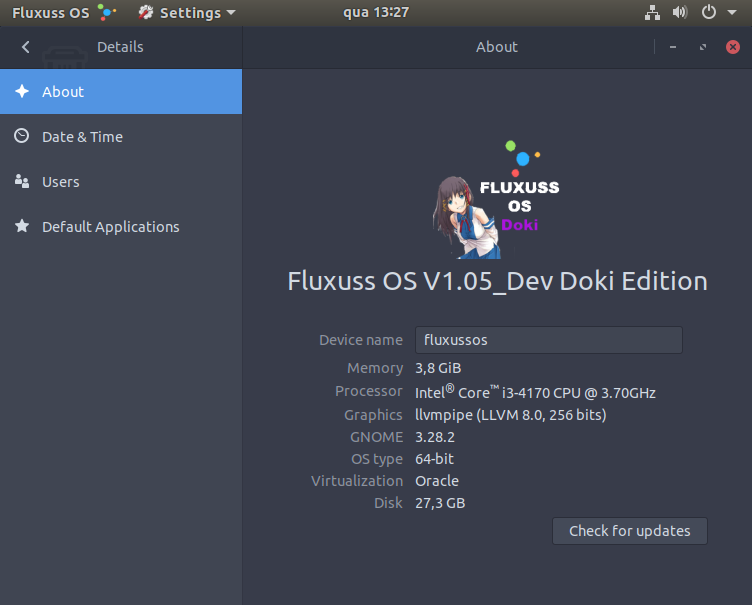Close the Settings window with red button

[733, 47]
